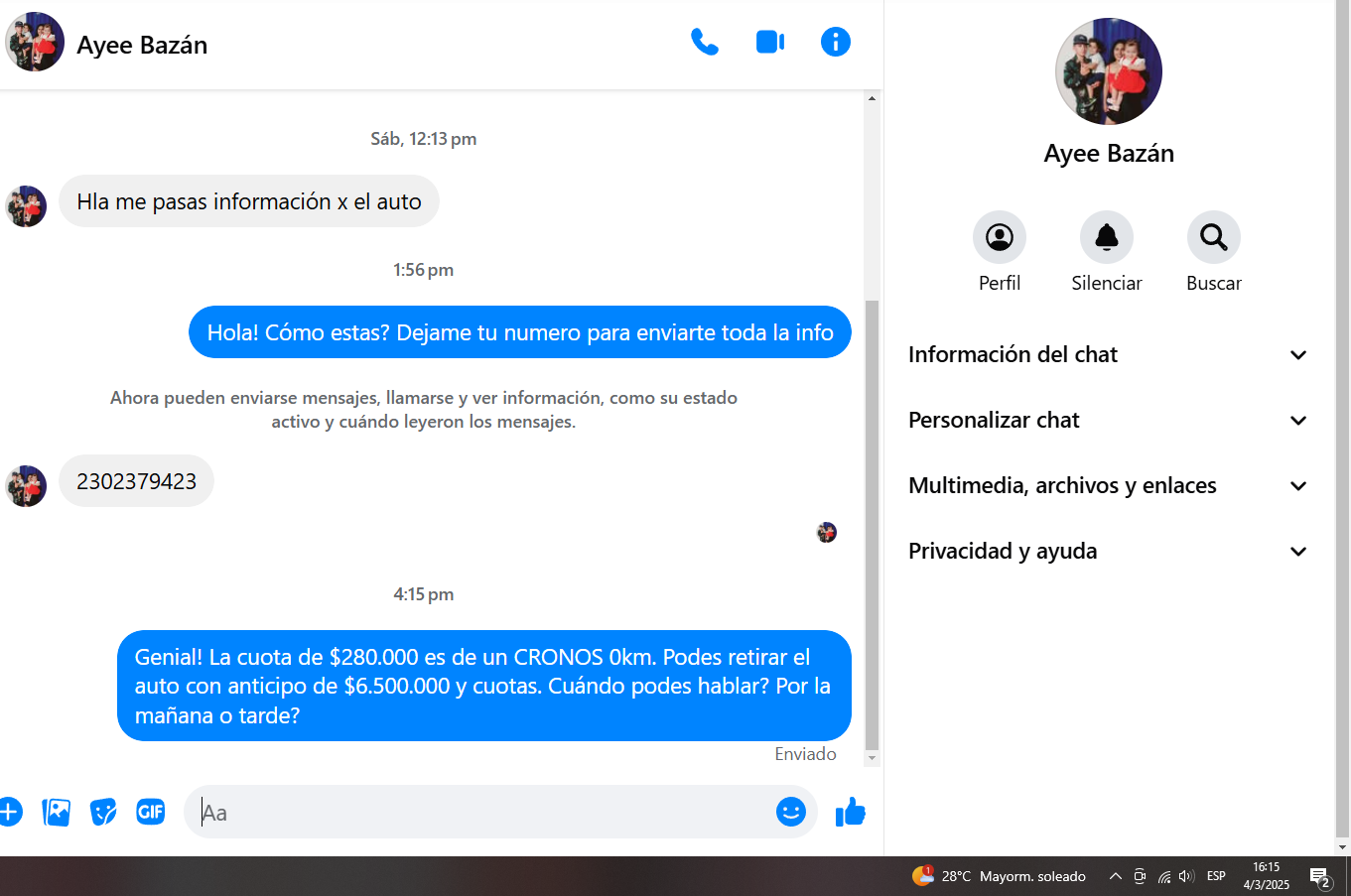The image size is (1351, 896).
Task: Open the weather widget in taskbar
Action: point(999,876)
